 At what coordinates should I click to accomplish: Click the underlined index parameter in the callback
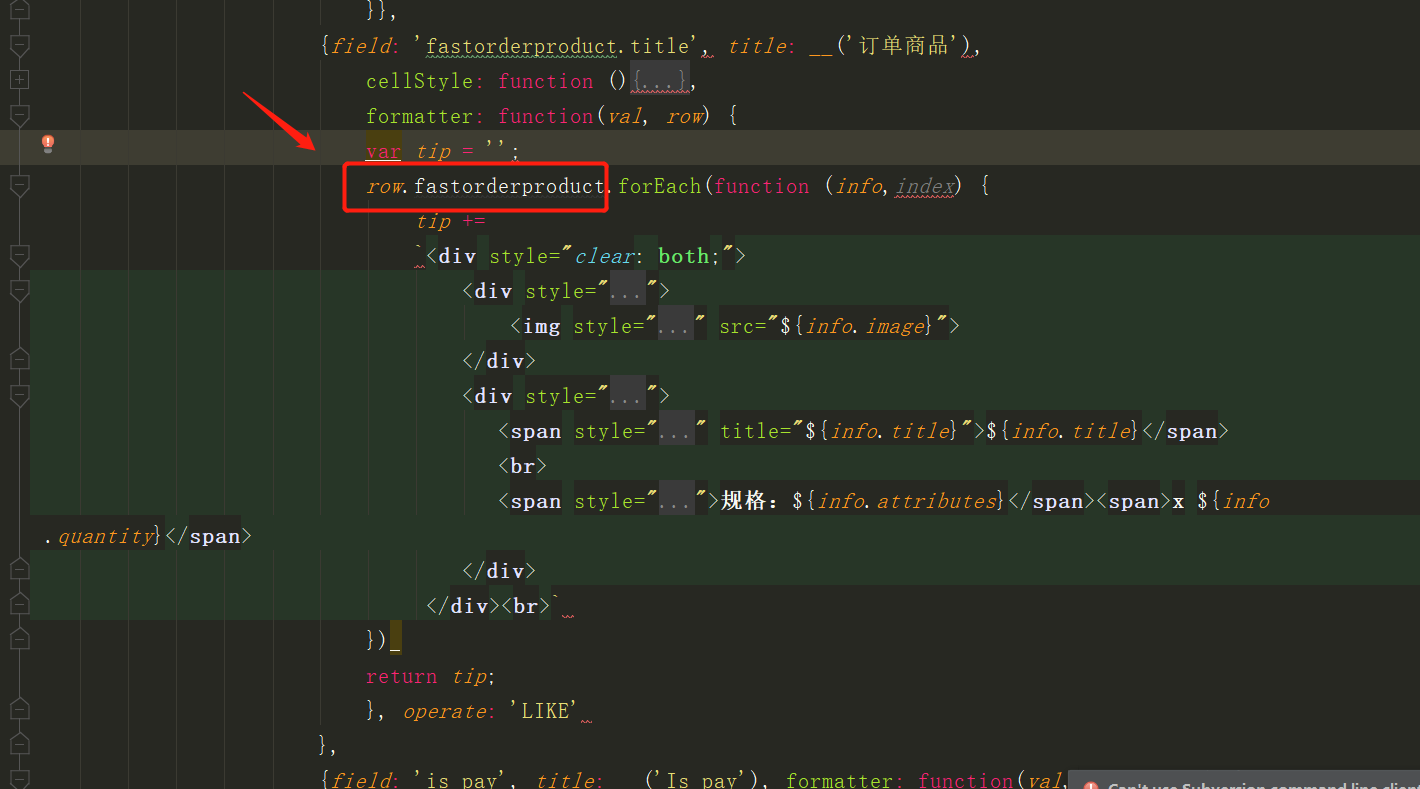coord(923,186)
